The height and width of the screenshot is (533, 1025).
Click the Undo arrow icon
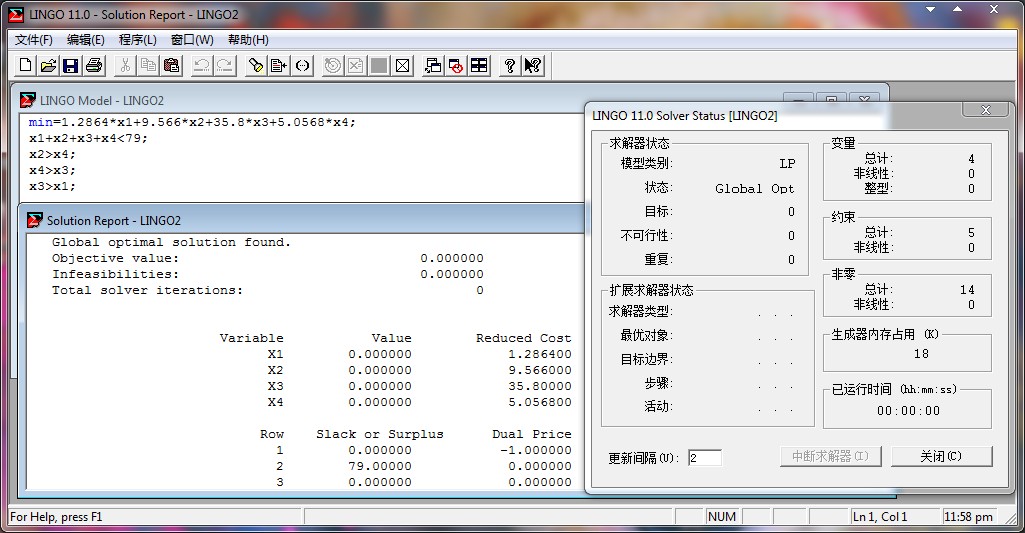click(x=202, y=65)
